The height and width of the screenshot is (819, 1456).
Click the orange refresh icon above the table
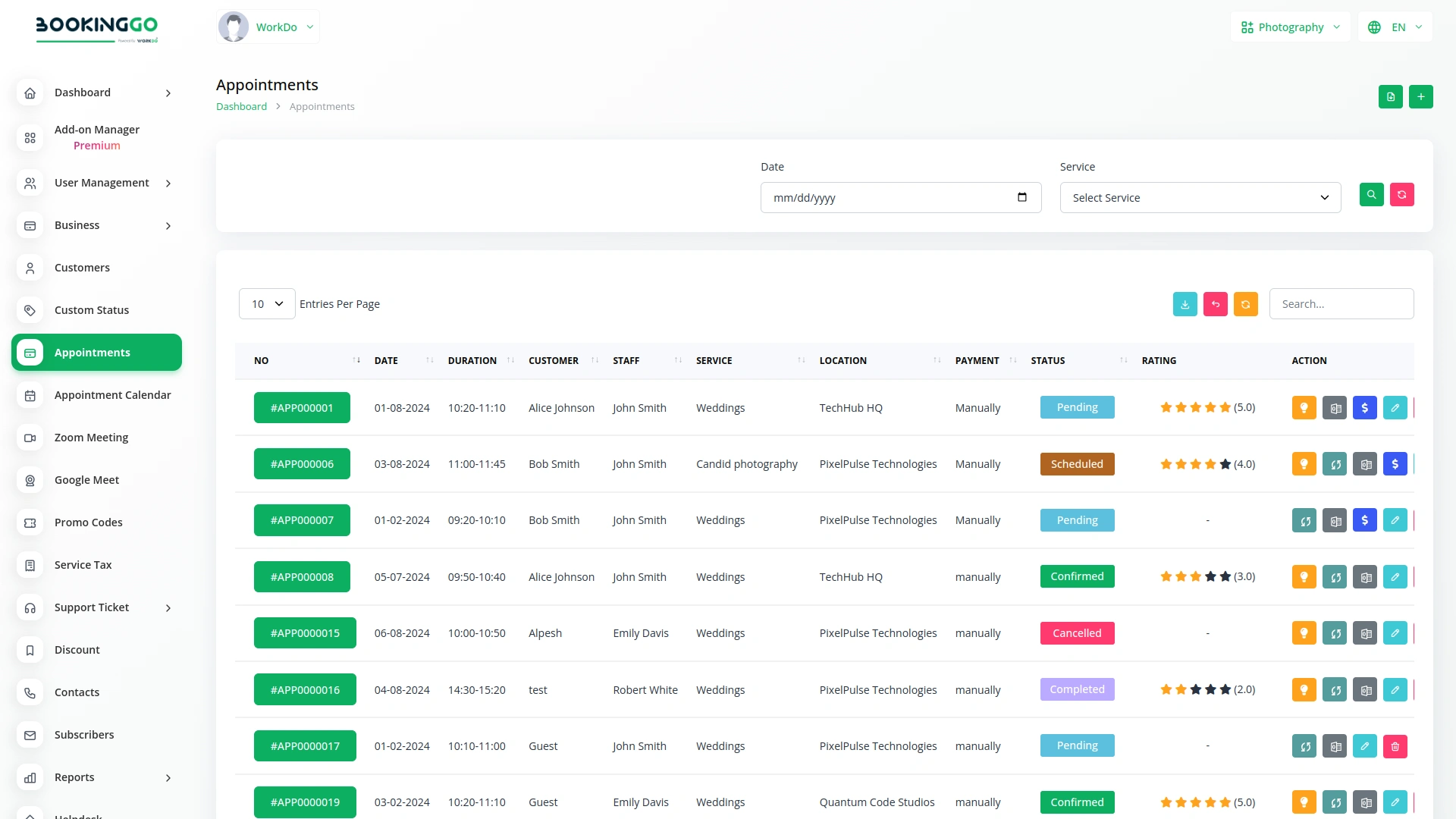pyautogui.click(x=1245, y=303)
